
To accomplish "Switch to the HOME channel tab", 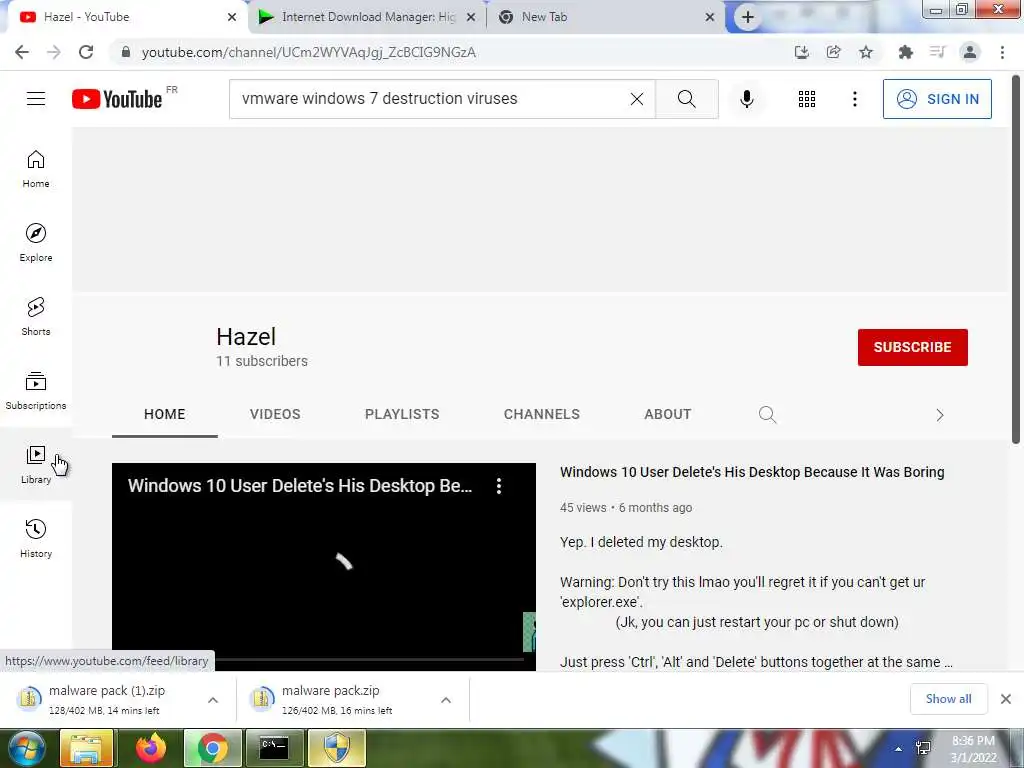I will coord(165,415).
